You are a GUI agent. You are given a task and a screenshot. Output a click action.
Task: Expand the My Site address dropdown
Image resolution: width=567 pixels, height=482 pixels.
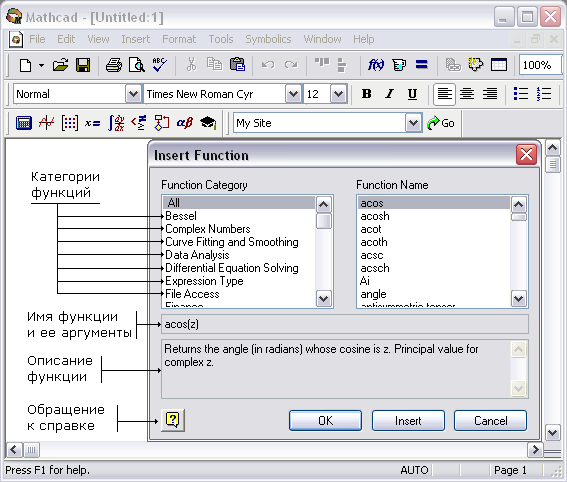click(413, 123)
